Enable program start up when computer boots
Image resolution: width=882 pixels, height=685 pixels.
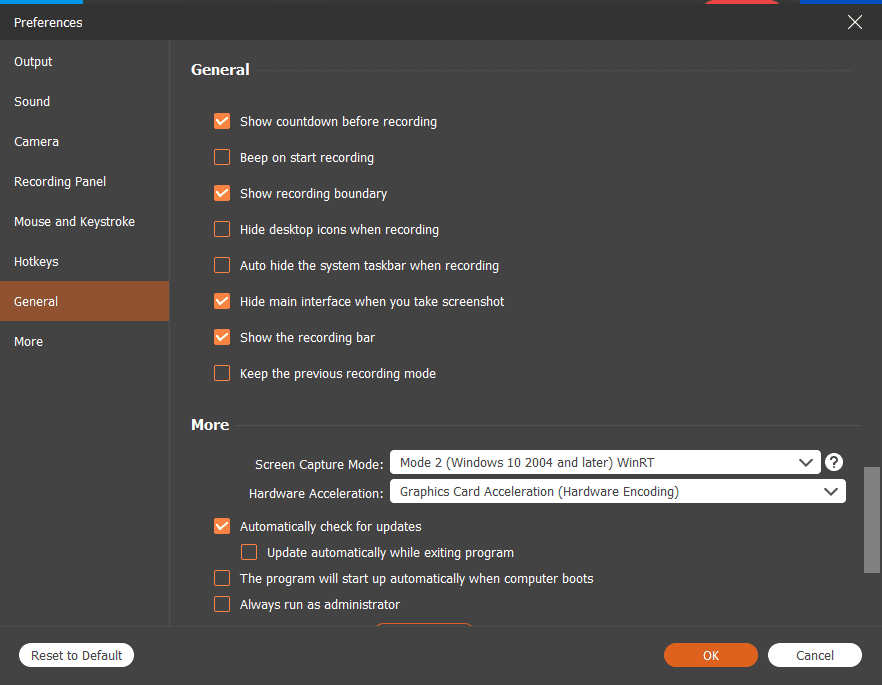click(x=222, y=578)
